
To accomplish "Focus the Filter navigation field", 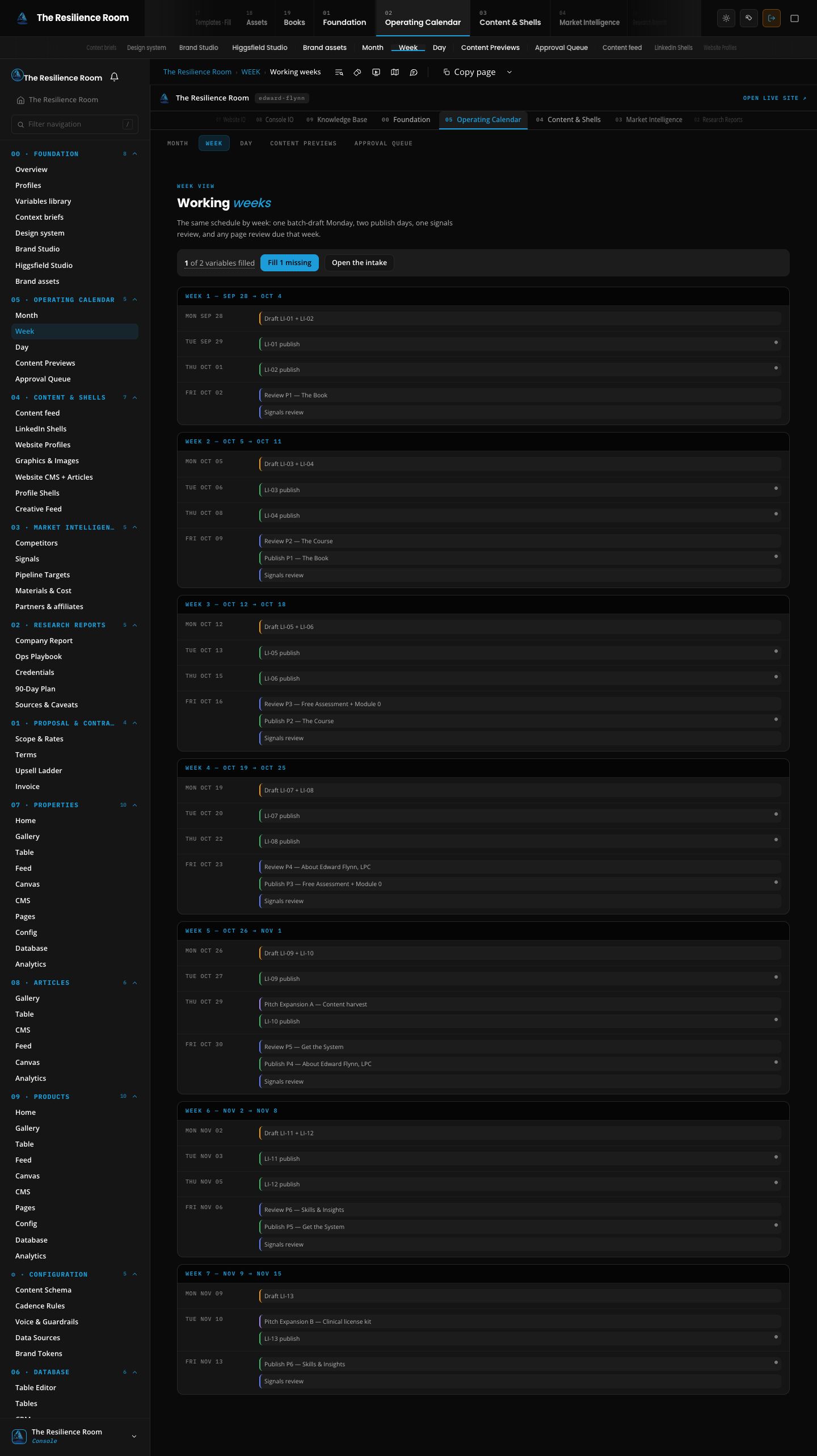I will click(x=75, y=124).
